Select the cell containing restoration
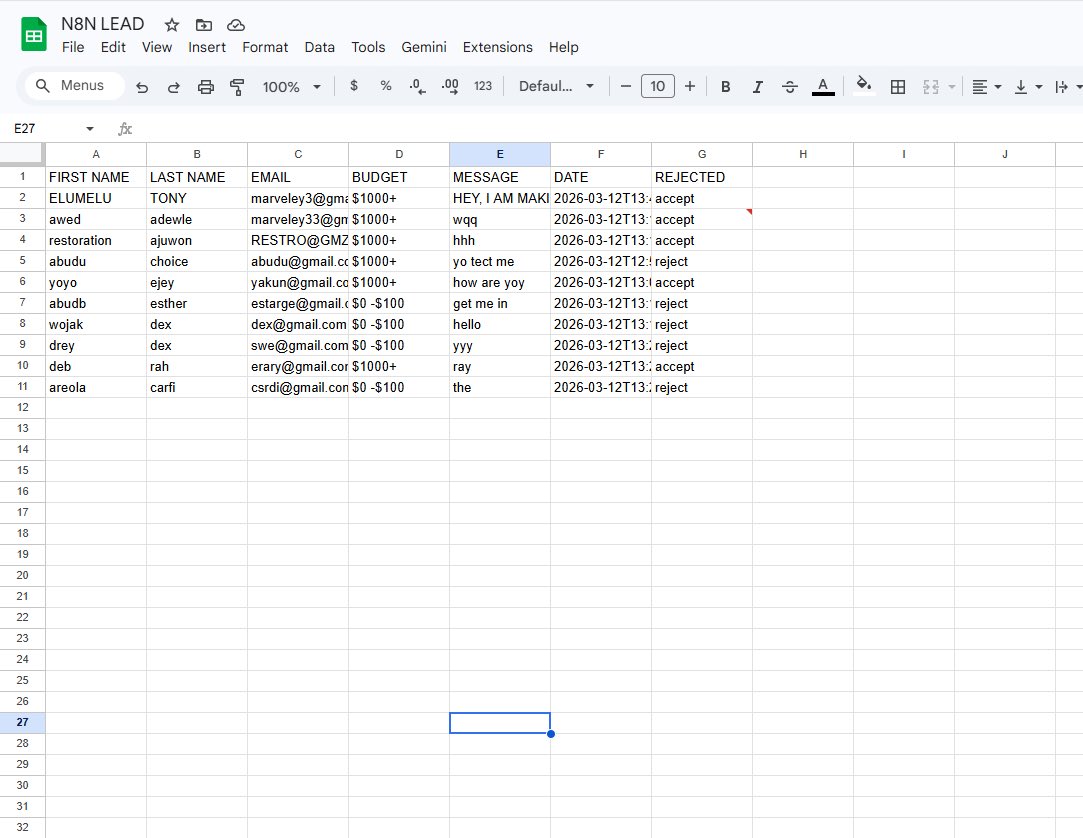1083x838 pixels. coord(96,240)
